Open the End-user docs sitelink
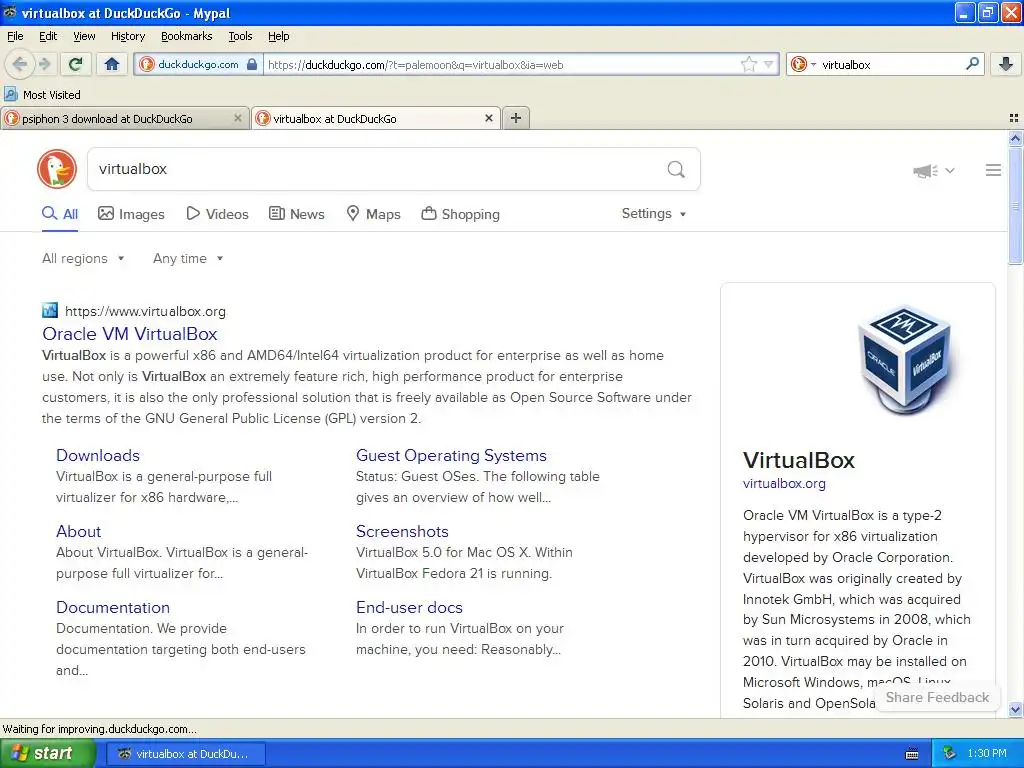Image resolution: width=1024 pixels, height=768 pixels. (409, 607)
